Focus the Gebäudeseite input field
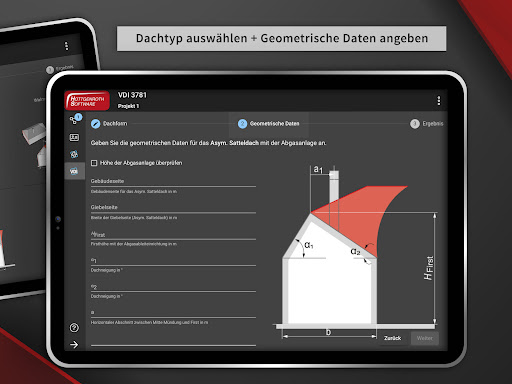This screenshot has height=384, width=512. point(173,182)
